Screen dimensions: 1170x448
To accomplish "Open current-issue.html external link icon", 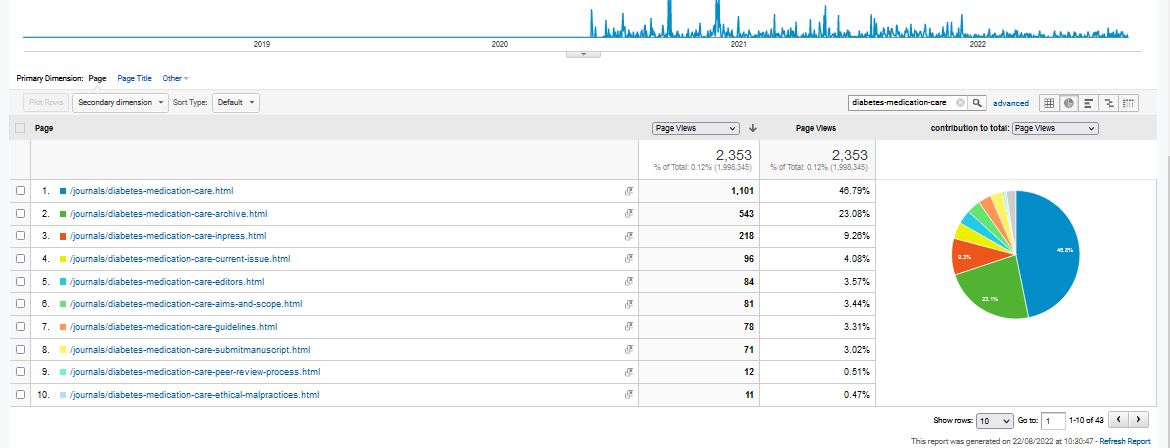I will [628, 259].
